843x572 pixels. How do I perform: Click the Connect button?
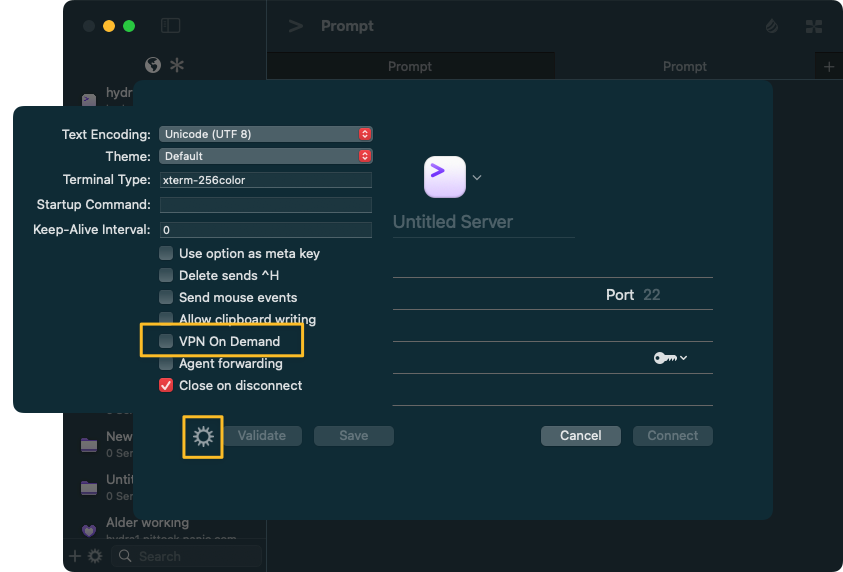673,435
